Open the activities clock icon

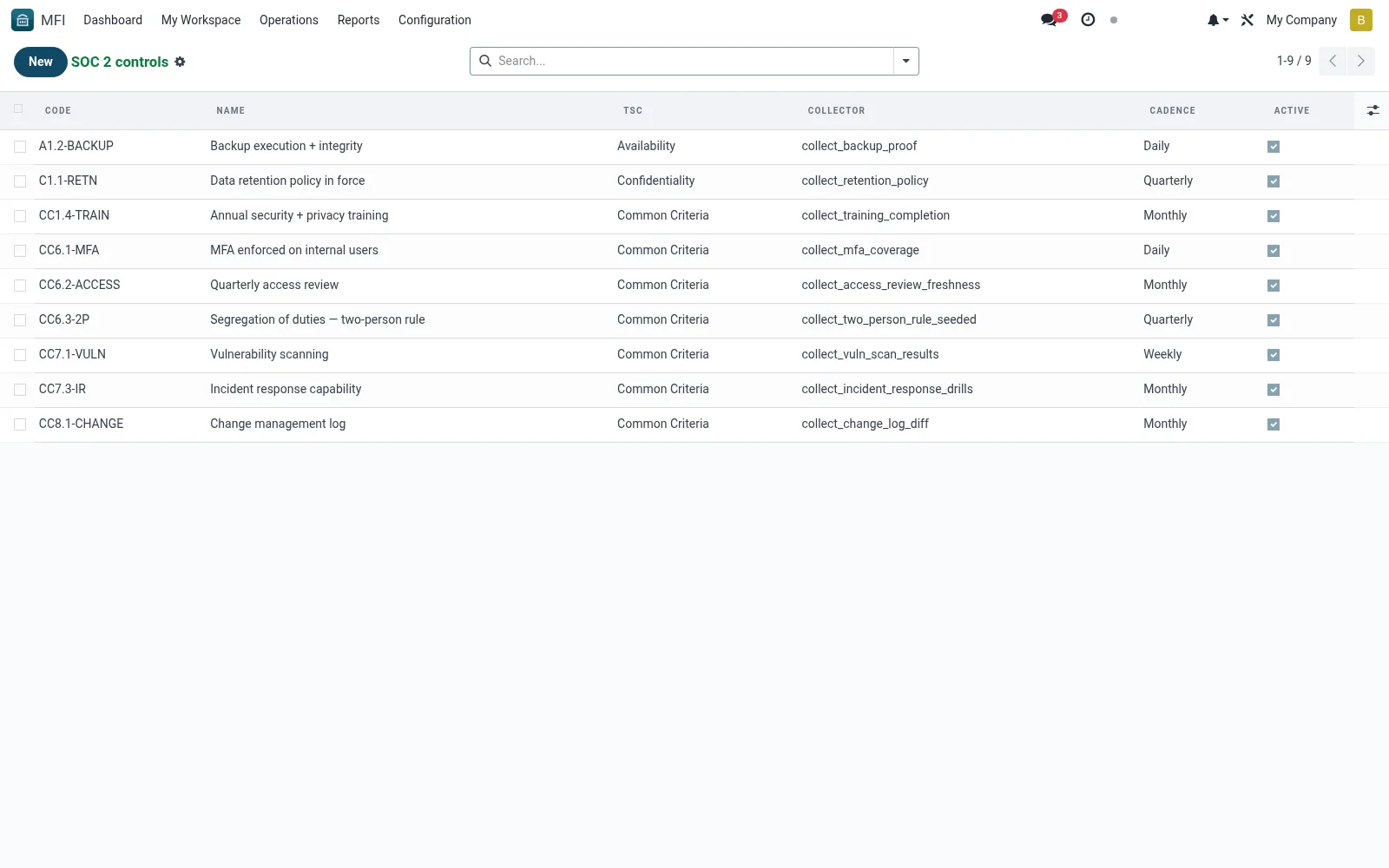tap(1088, 20)
